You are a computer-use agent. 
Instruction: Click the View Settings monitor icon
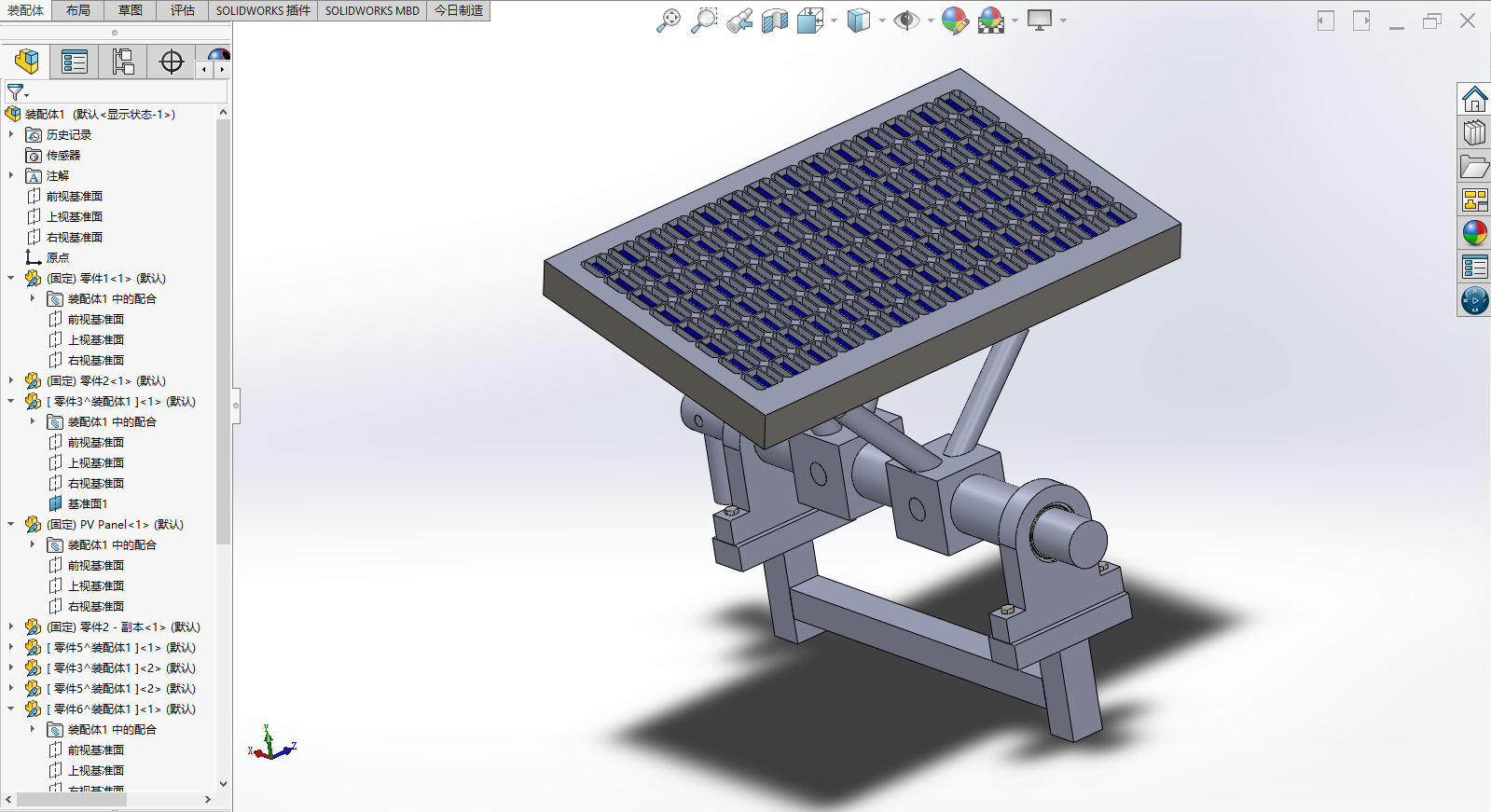(1040, 21)
